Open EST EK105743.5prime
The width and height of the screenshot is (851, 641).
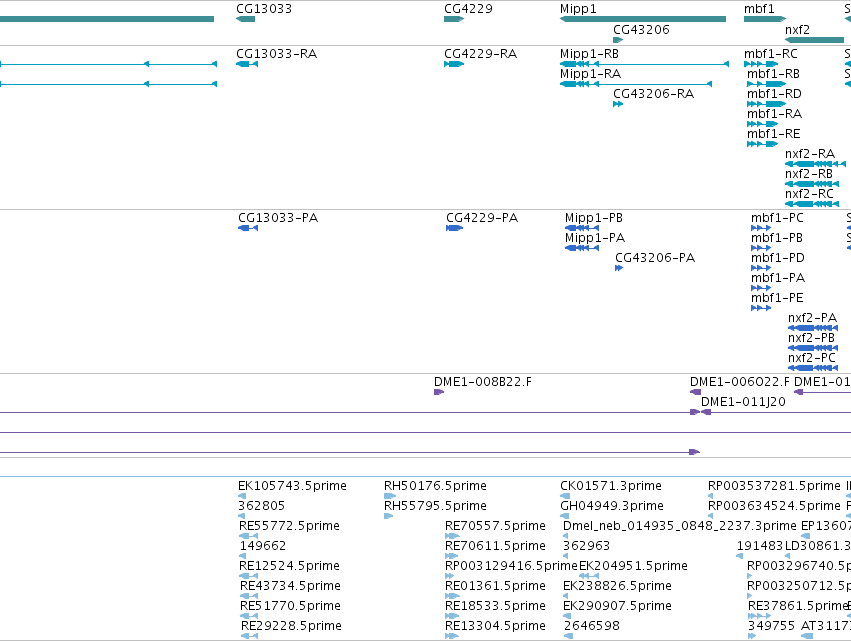(x=292, y=486)
